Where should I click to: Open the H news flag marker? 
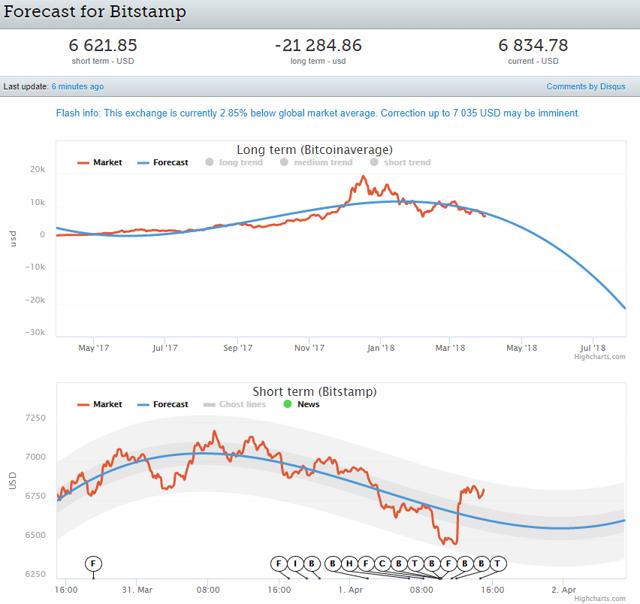(349, 564)
